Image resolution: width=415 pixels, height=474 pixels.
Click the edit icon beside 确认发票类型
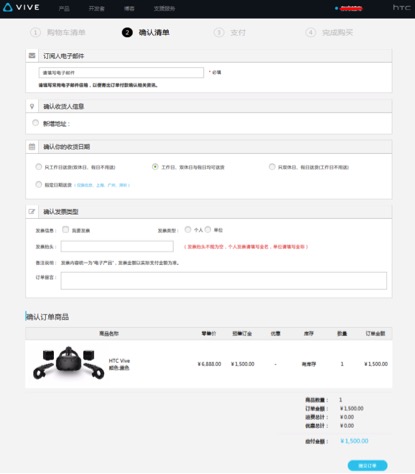tap(32, 211)
